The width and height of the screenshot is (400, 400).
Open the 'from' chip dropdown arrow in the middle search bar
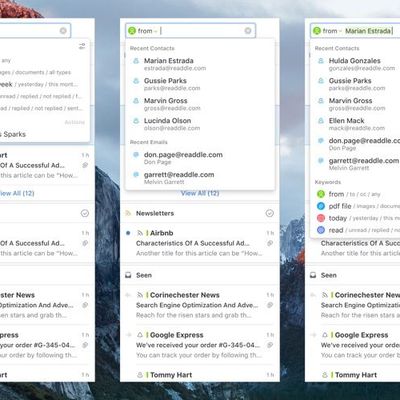(156, 31)
